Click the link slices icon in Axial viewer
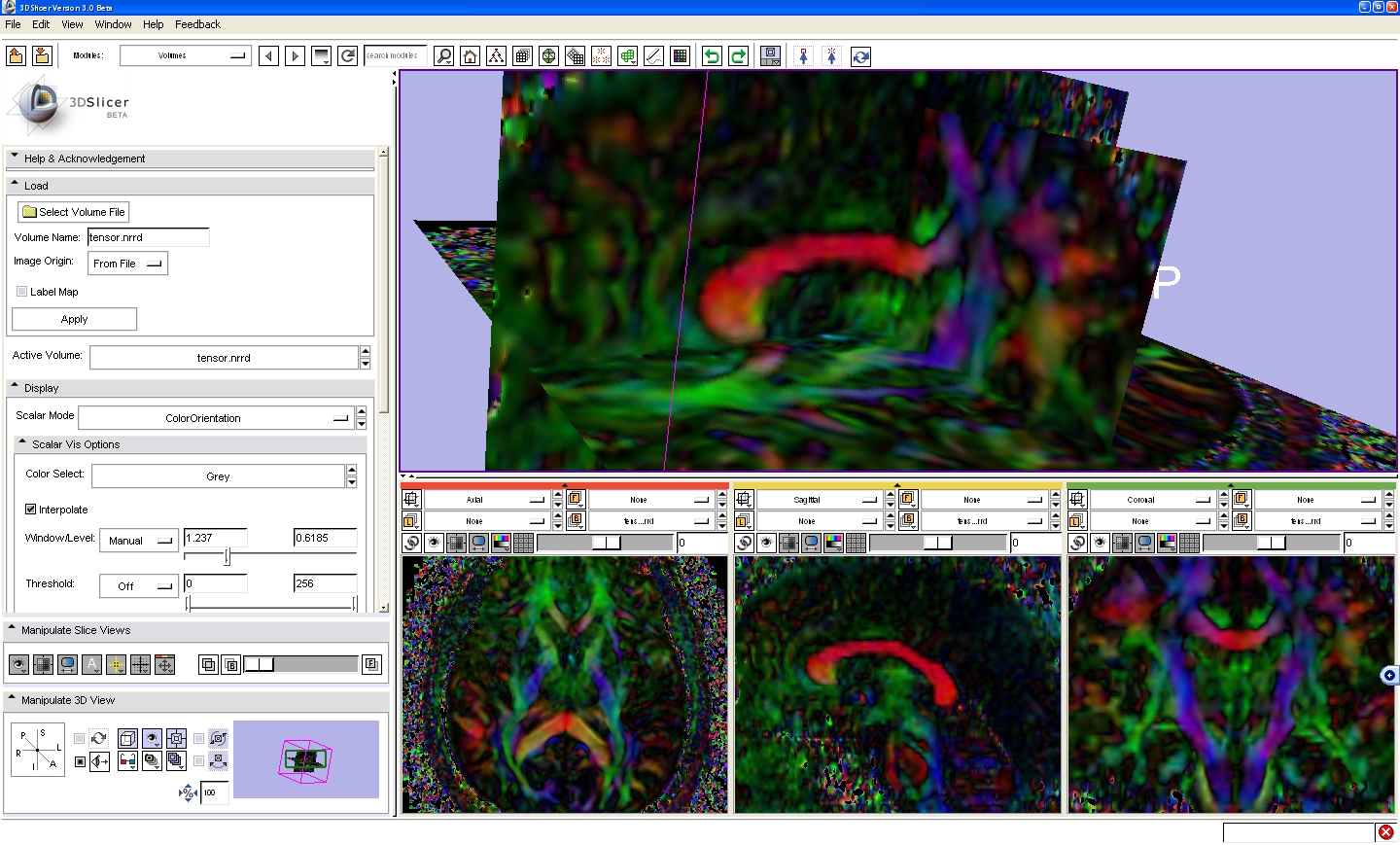 (x=411, y=543)
